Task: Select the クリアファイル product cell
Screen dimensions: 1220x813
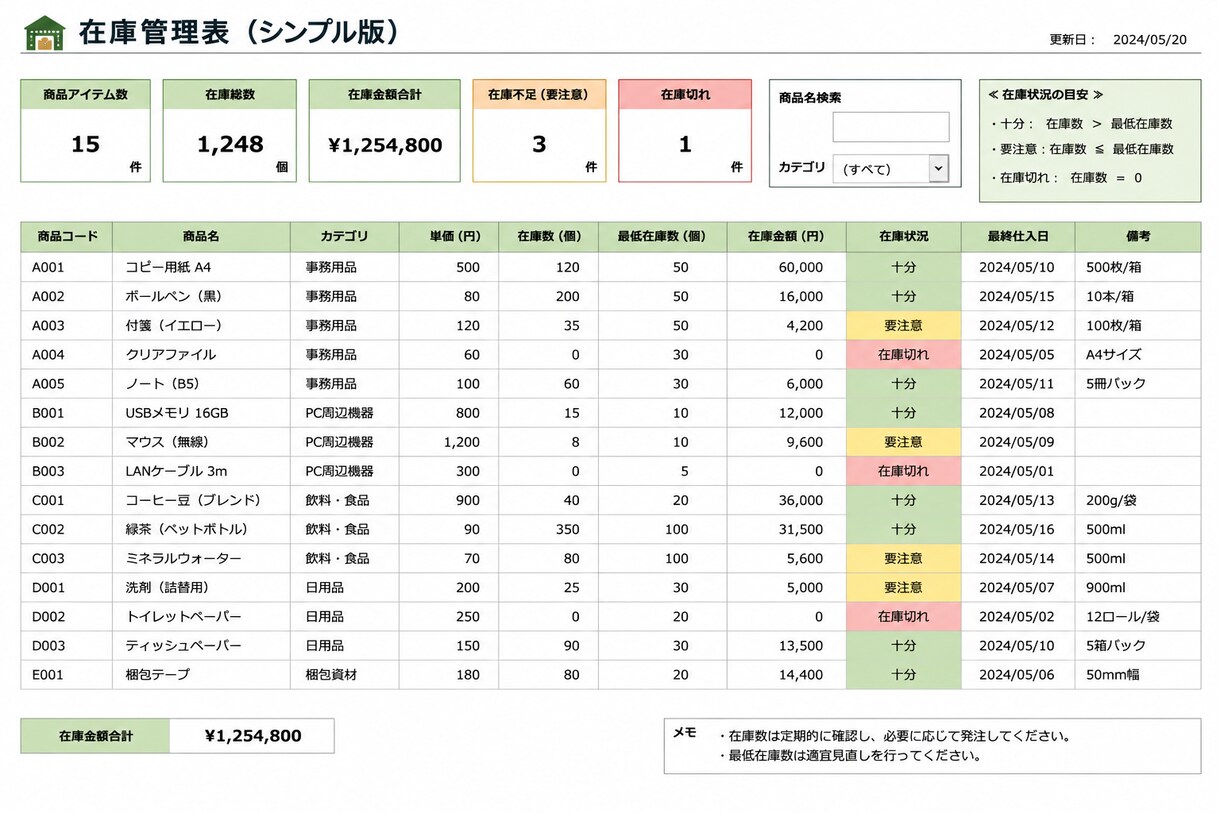Action: 201,355
